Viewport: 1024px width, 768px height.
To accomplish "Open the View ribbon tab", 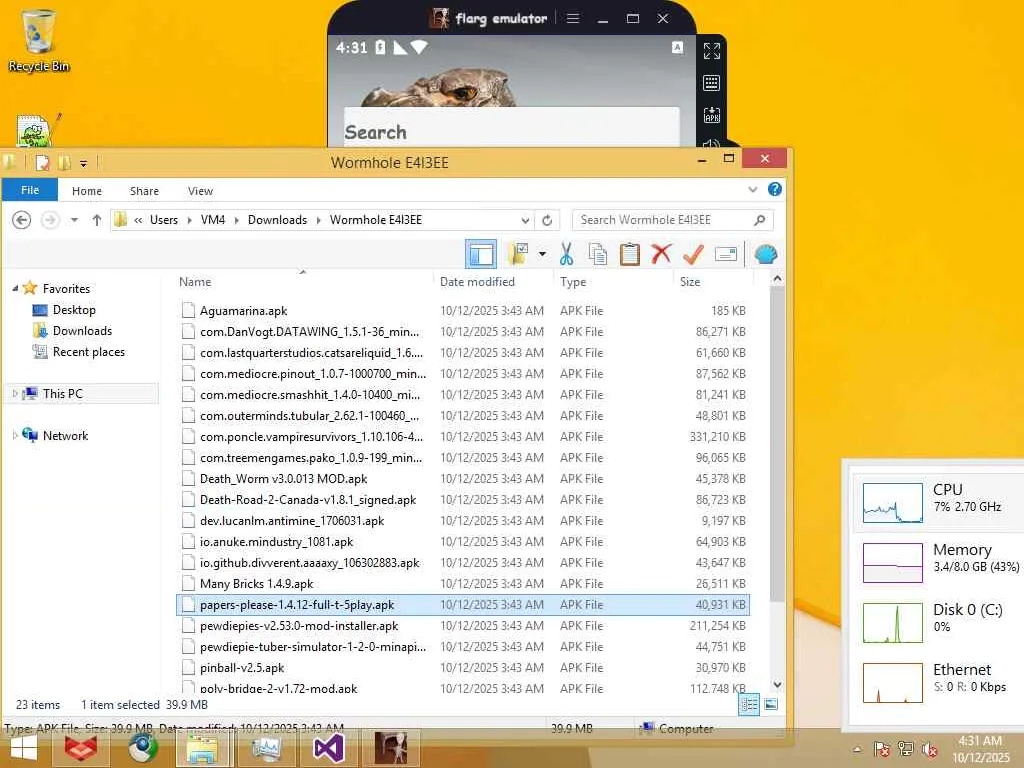I will click(x=200, y=191).
